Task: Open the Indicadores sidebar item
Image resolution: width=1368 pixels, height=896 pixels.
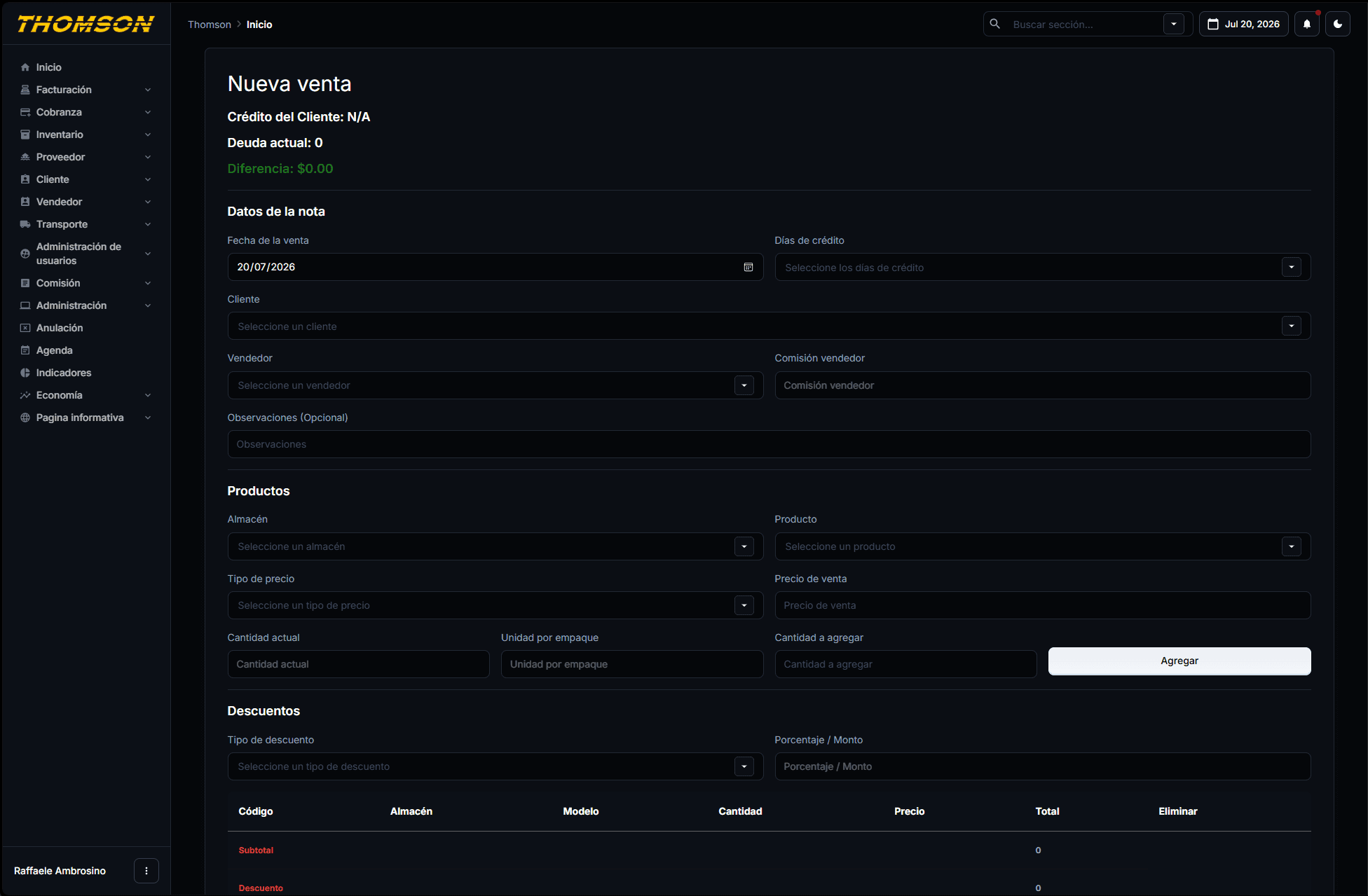Action: click(x=86, y=373)
